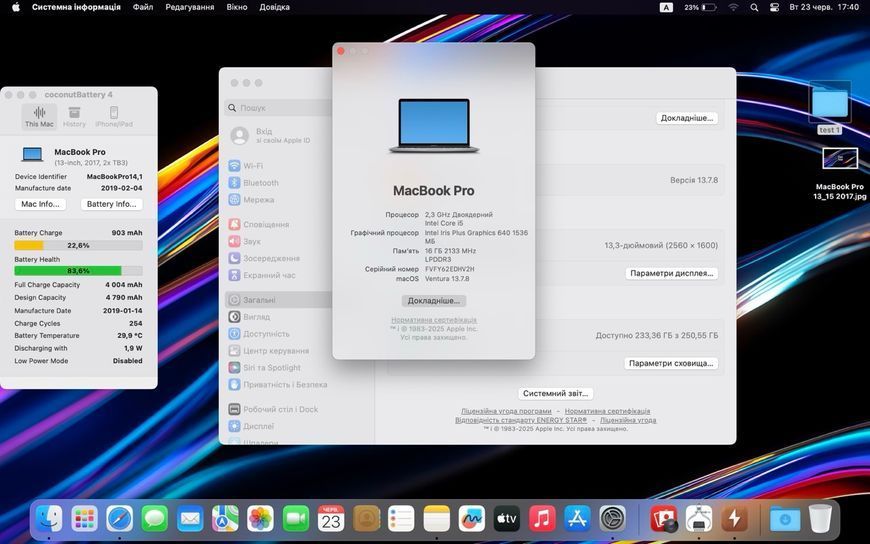Open Reminders app in the Dock
The width and height of the screenshot is (870, 544).
pyautogui.click(x=401, y=519)
